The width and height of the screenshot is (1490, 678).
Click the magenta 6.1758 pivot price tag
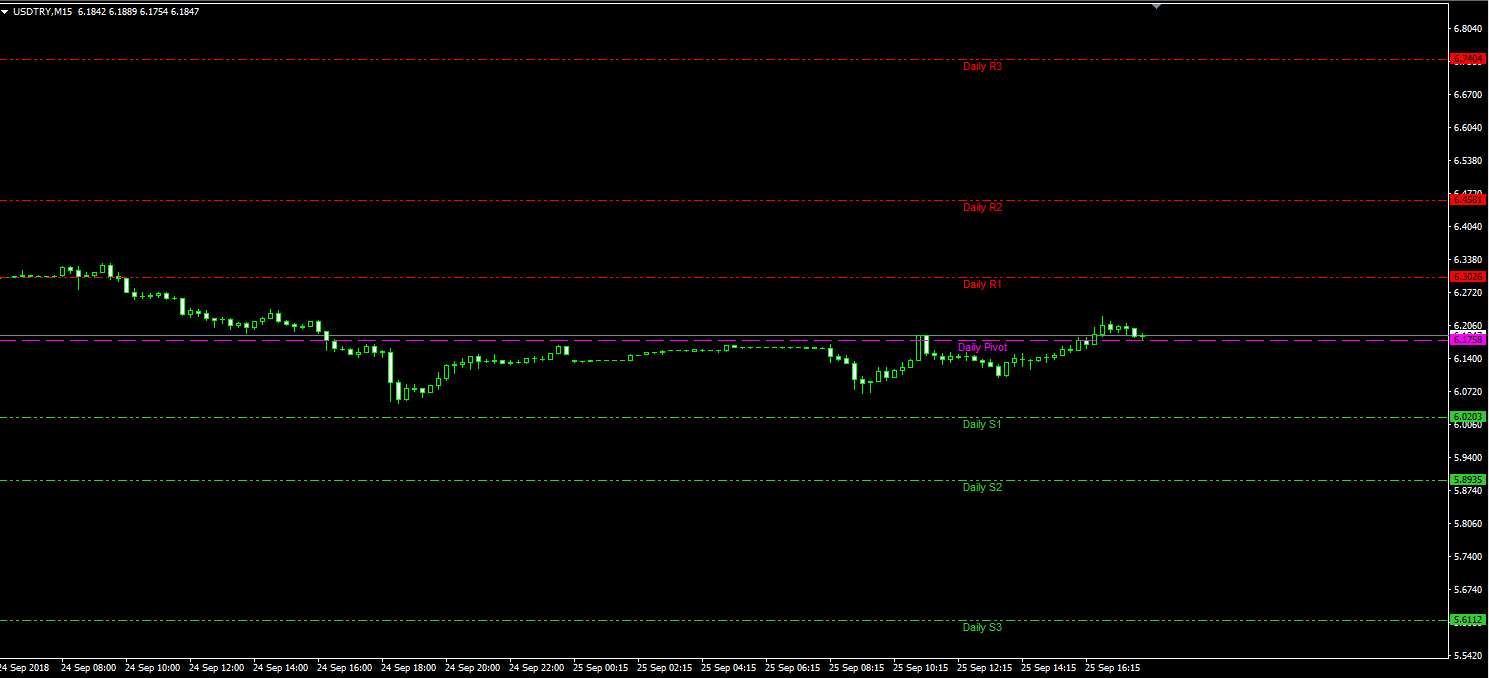click(x=1467, y=340)
